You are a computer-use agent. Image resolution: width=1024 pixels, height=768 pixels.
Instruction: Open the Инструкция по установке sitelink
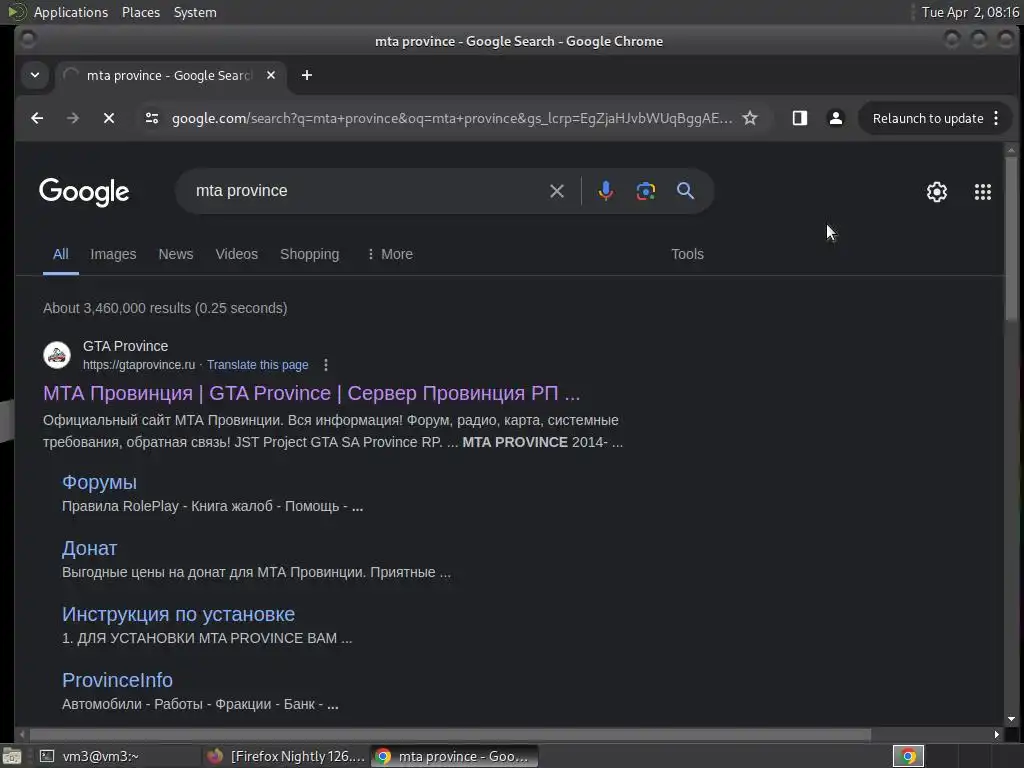(x=178, y=614)
